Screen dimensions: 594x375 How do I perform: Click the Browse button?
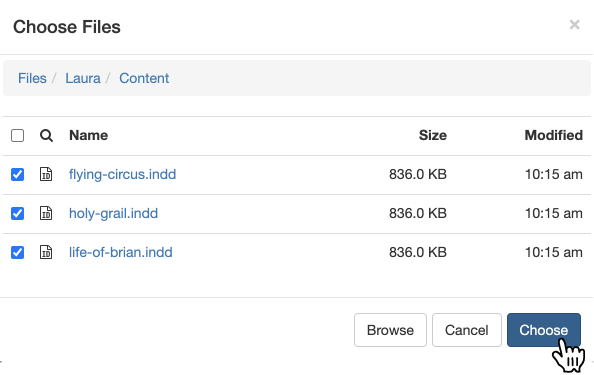(390, 330)
